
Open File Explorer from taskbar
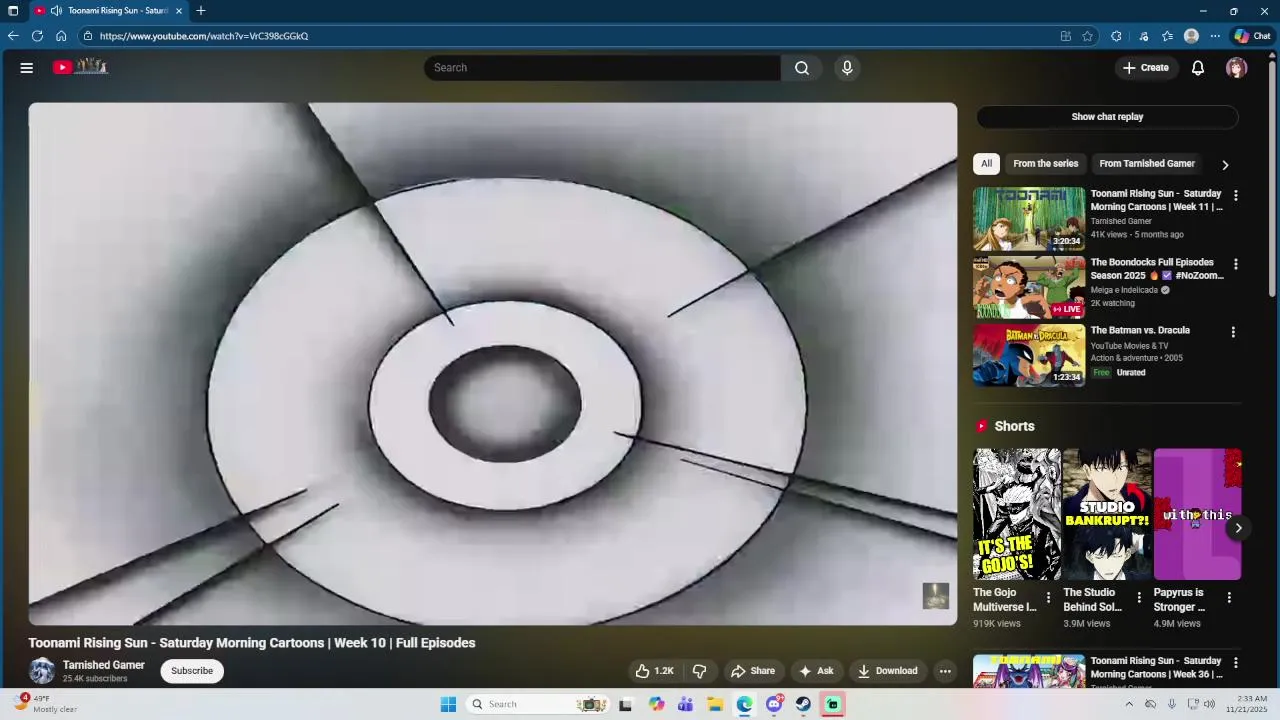(x=715, y=704)
